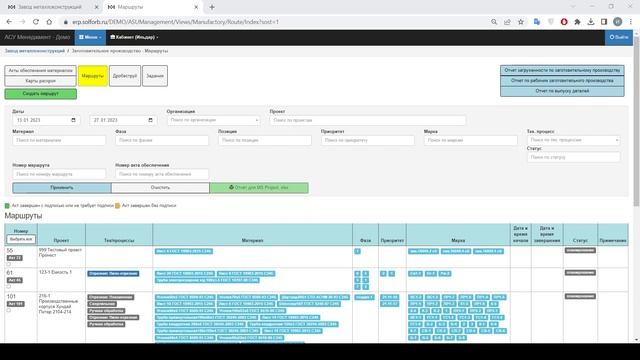The image size is (640, 360).
Task: Open Акты обеспечения материалом section
Action: click(40, 71)
